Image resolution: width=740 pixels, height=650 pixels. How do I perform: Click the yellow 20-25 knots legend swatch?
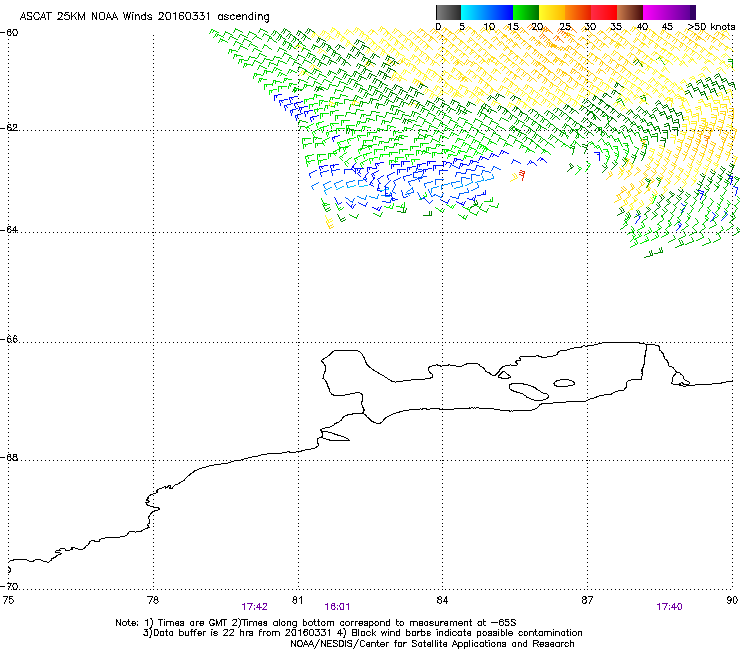[x=552, y=12]
